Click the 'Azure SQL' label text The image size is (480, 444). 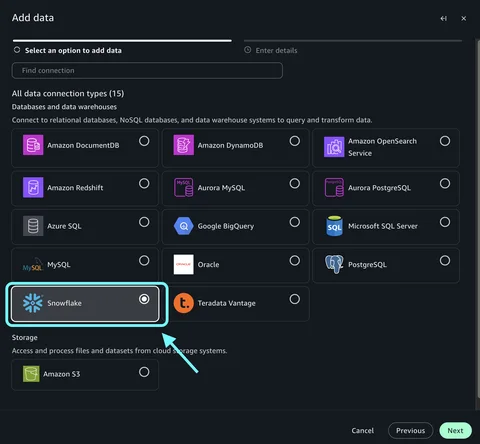(64, 226)
